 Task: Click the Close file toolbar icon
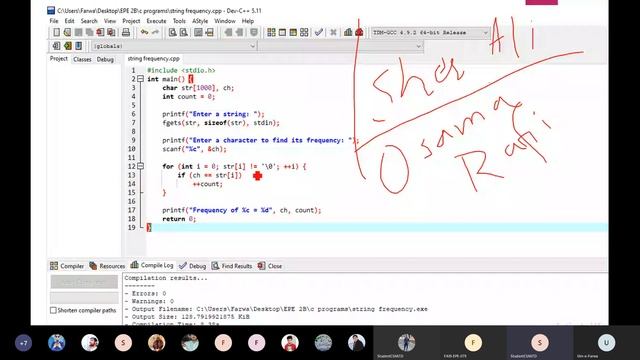(100, 32)
